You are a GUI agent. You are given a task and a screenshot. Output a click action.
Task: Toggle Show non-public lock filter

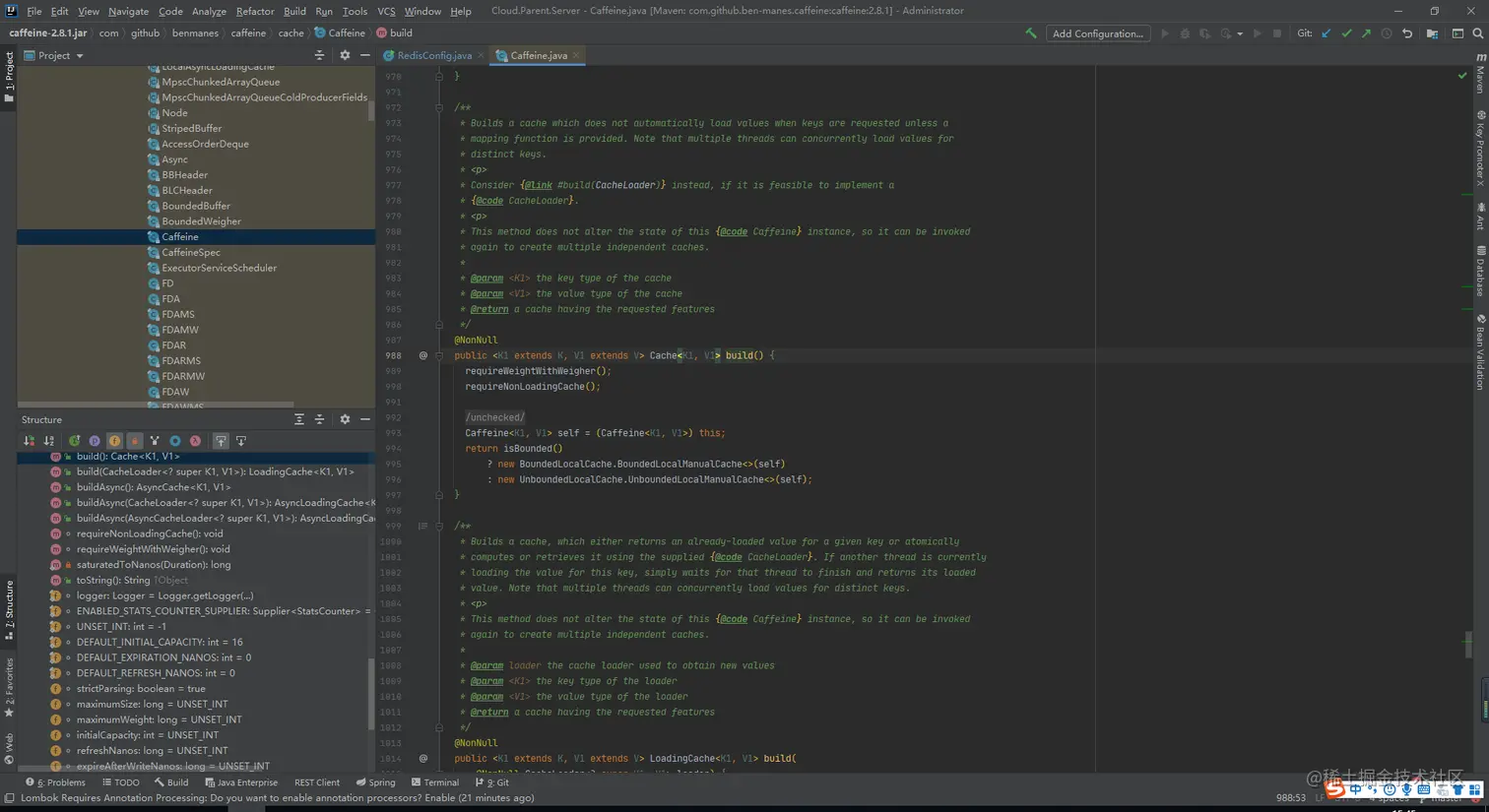pyautogui.click(x=135, y=441)
